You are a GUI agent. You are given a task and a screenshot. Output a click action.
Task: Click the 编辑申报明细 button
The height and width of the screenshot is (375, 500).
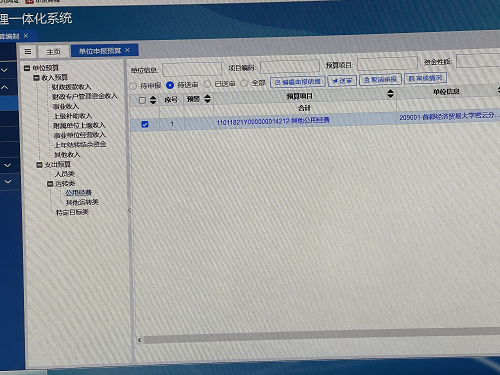point(297,82)
